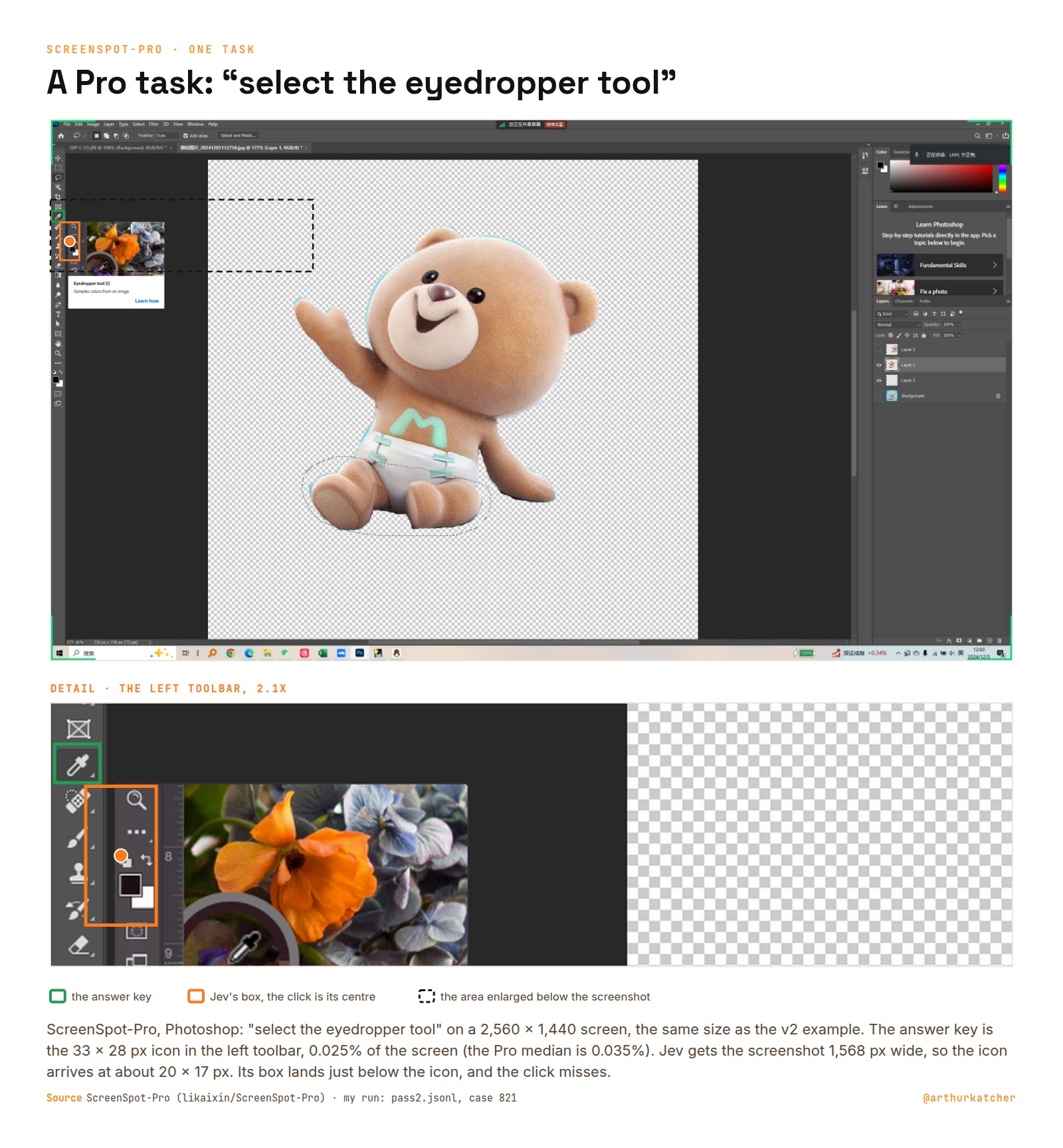Hide Layer 1 using its eye icon
The height and width of the screenshot is (1148, 1063).
click(879, 365)
